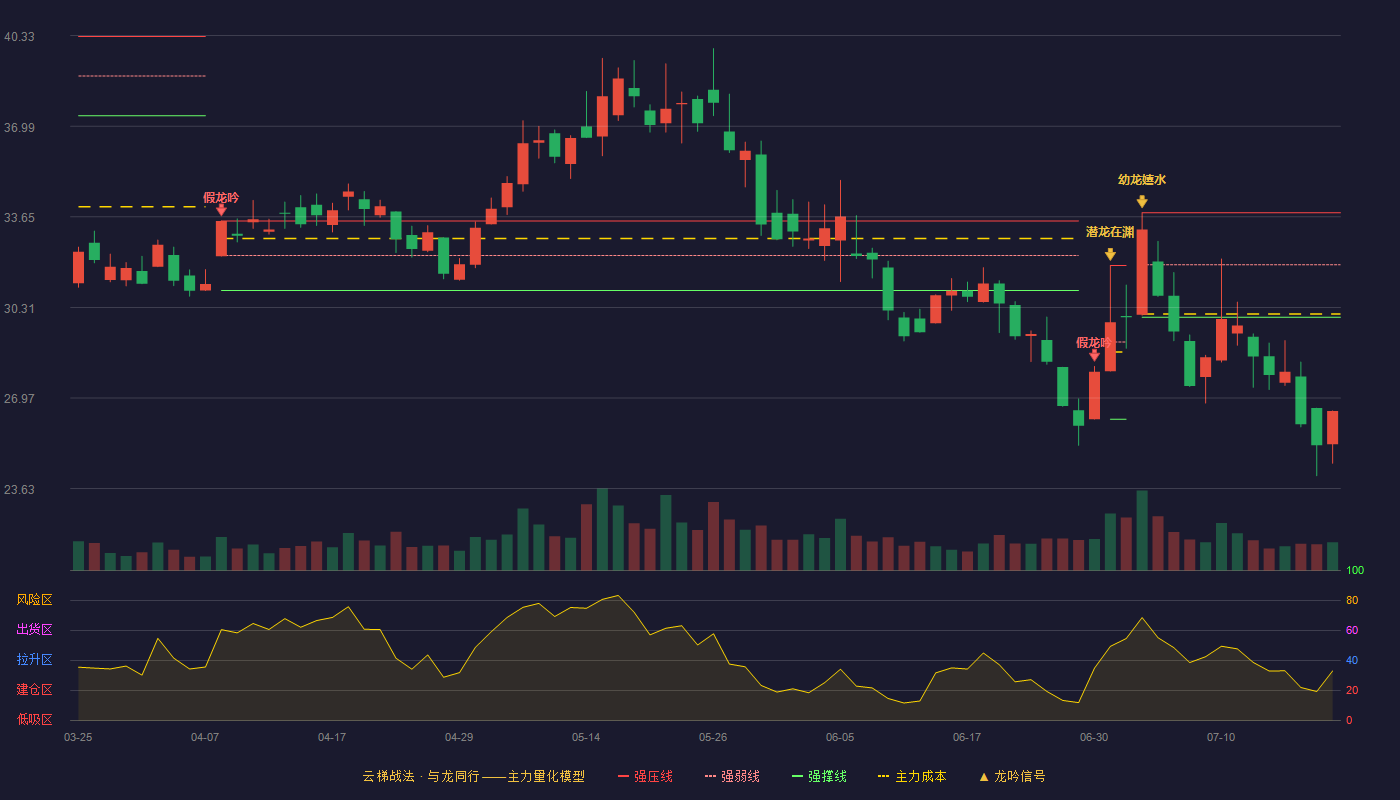
Task: Select the 拉升区 zone label
Action: [34, 660]
